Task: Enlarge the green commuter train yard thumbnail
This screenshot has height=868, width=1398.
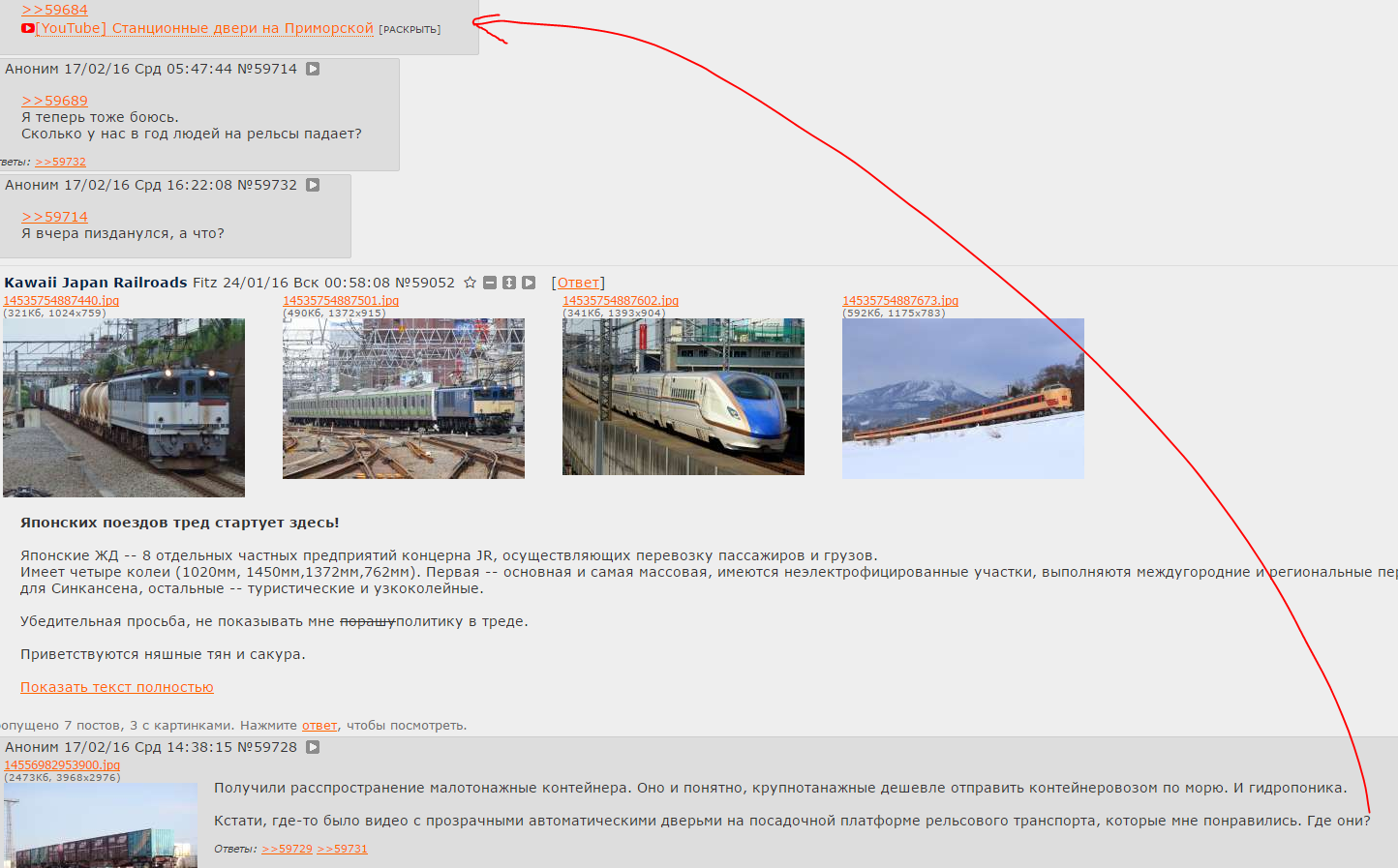Action: [x=404, y=399]
